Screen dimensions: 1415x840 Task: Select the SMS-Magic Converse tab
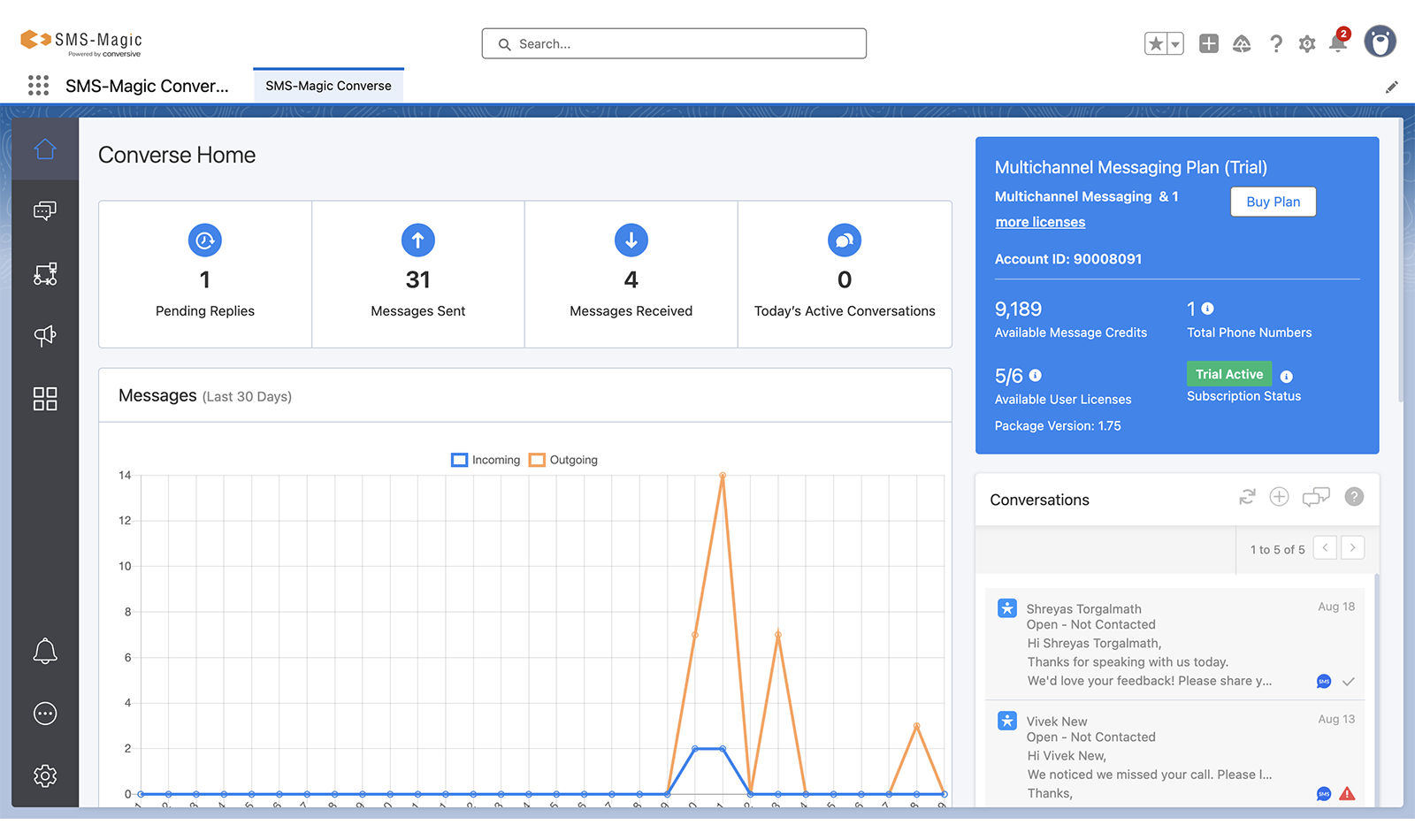click(328, 86)
